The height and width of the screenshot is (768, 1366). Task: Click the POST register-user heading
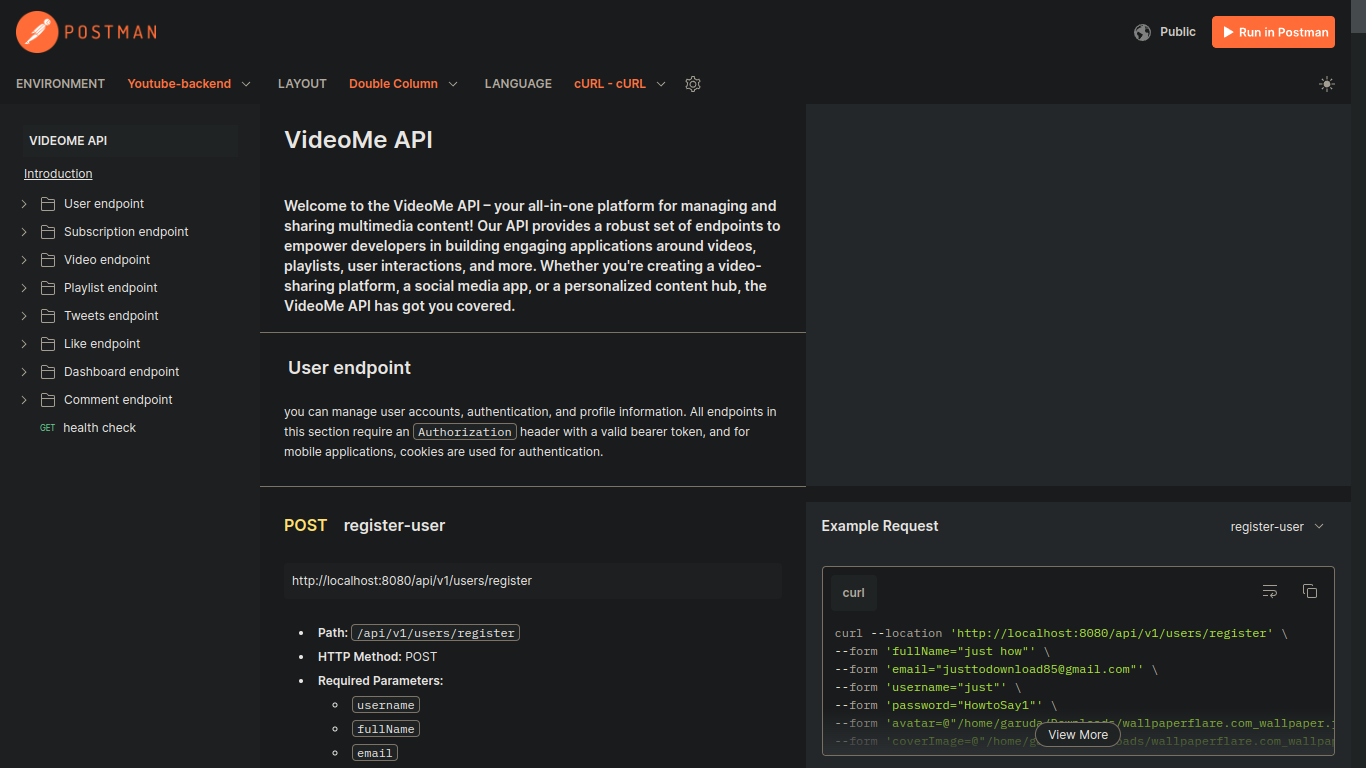(364, 525)
